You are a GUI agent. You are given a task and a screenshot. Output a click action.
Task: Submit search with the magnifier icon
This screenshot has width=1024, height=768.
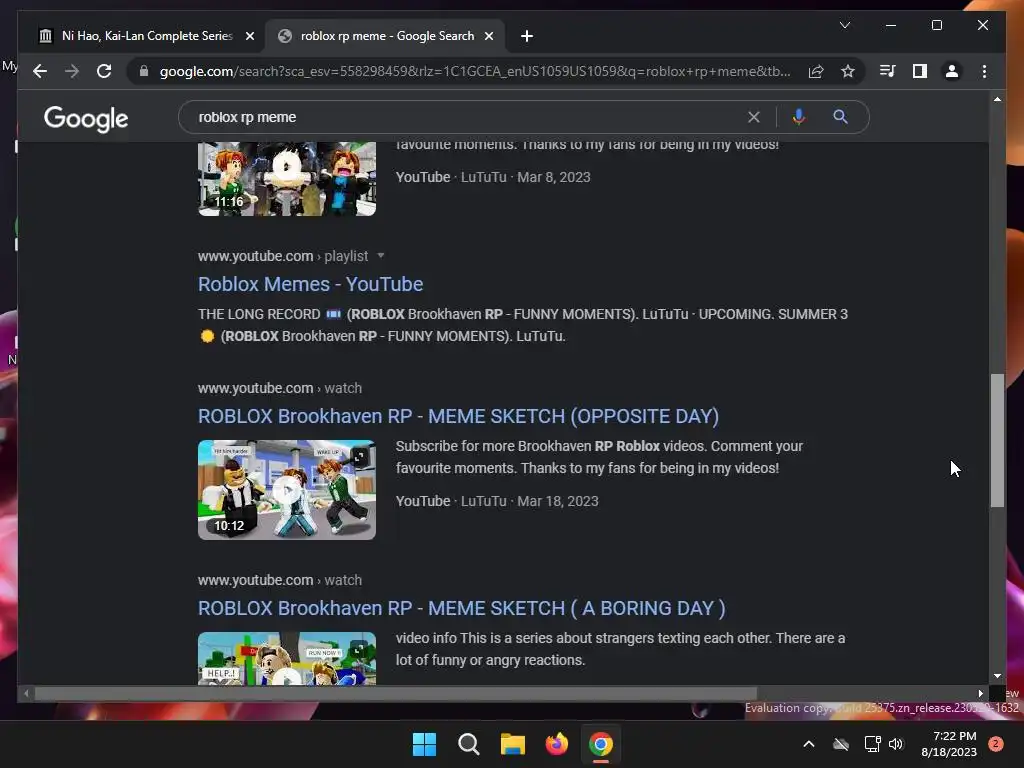click(x=840, y=117)
